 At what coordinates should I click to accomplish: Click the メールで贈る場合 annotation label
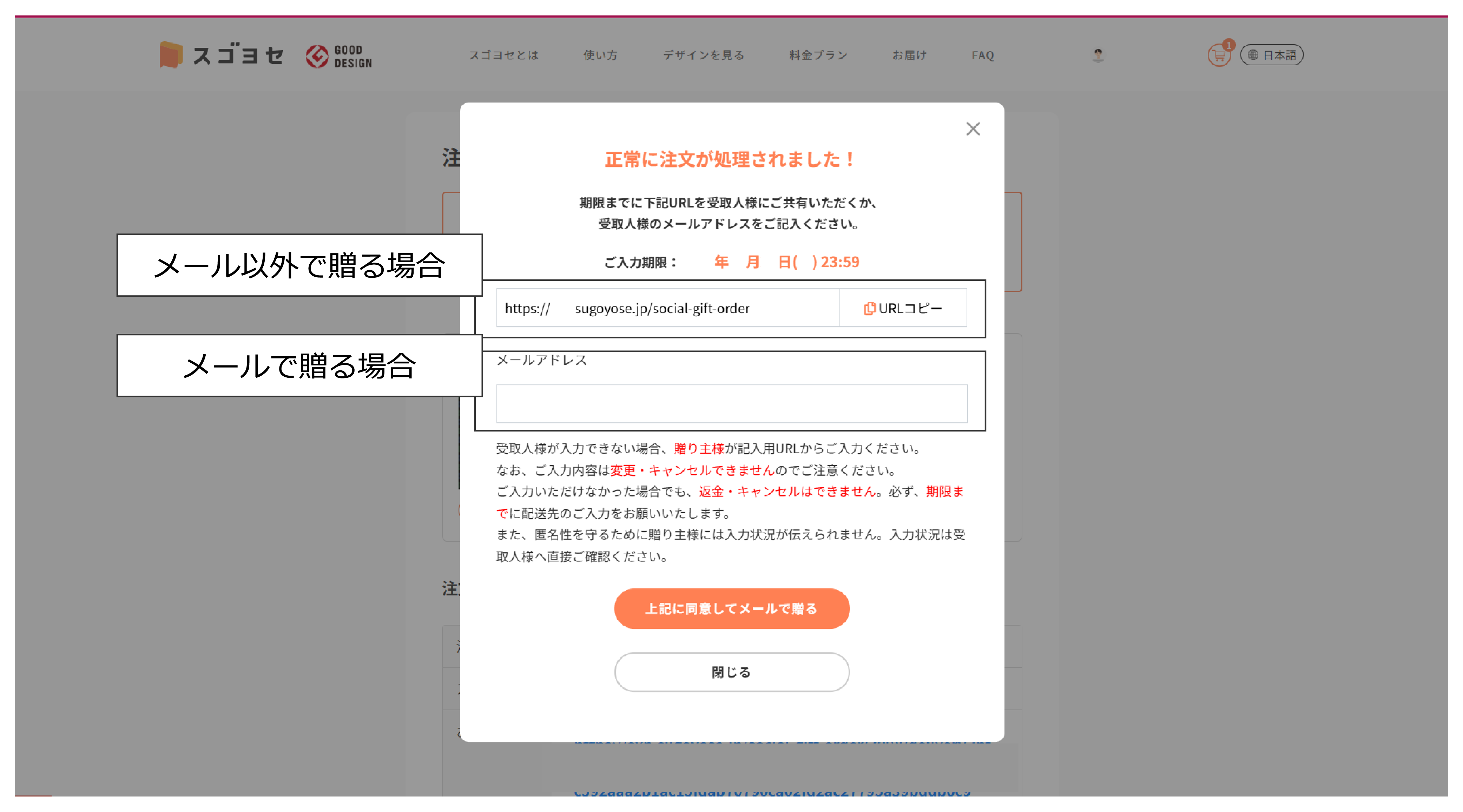[x=299, y=365]
